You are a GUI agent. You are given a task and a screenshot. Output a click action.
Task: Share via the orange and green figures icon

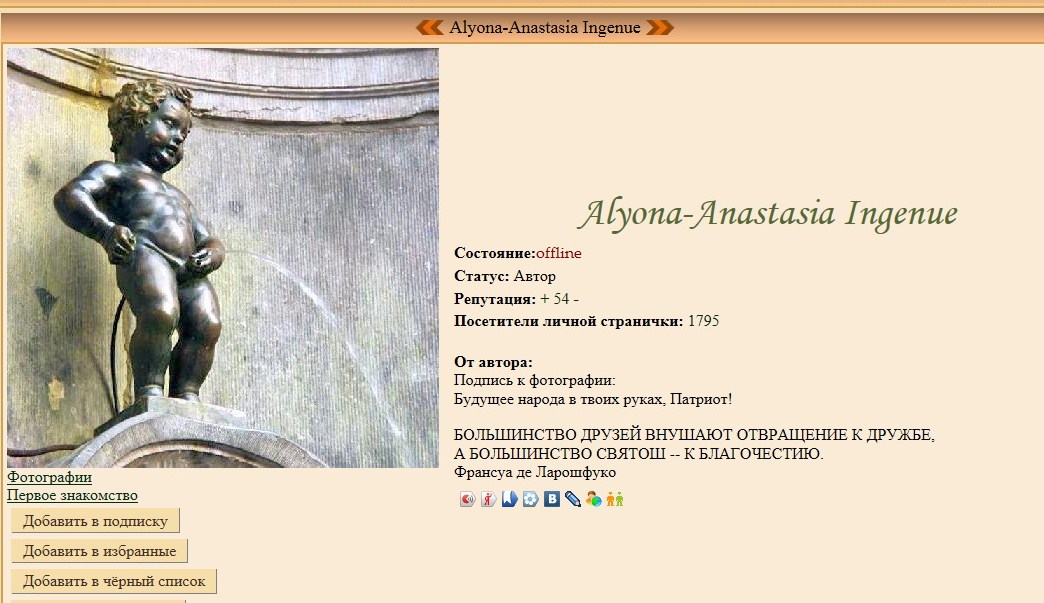click(x=615, y=499)
